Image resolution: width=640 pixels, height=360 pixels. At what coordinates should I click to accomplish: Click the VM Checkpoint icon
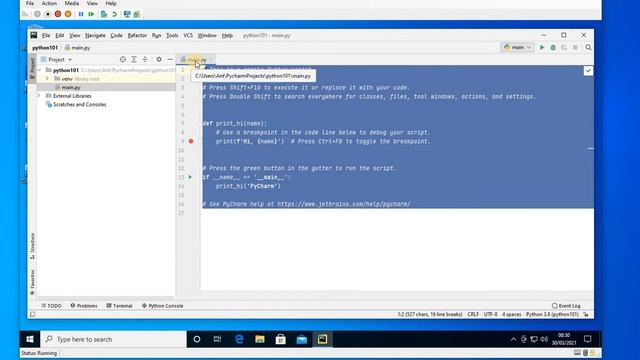(104, 14)
